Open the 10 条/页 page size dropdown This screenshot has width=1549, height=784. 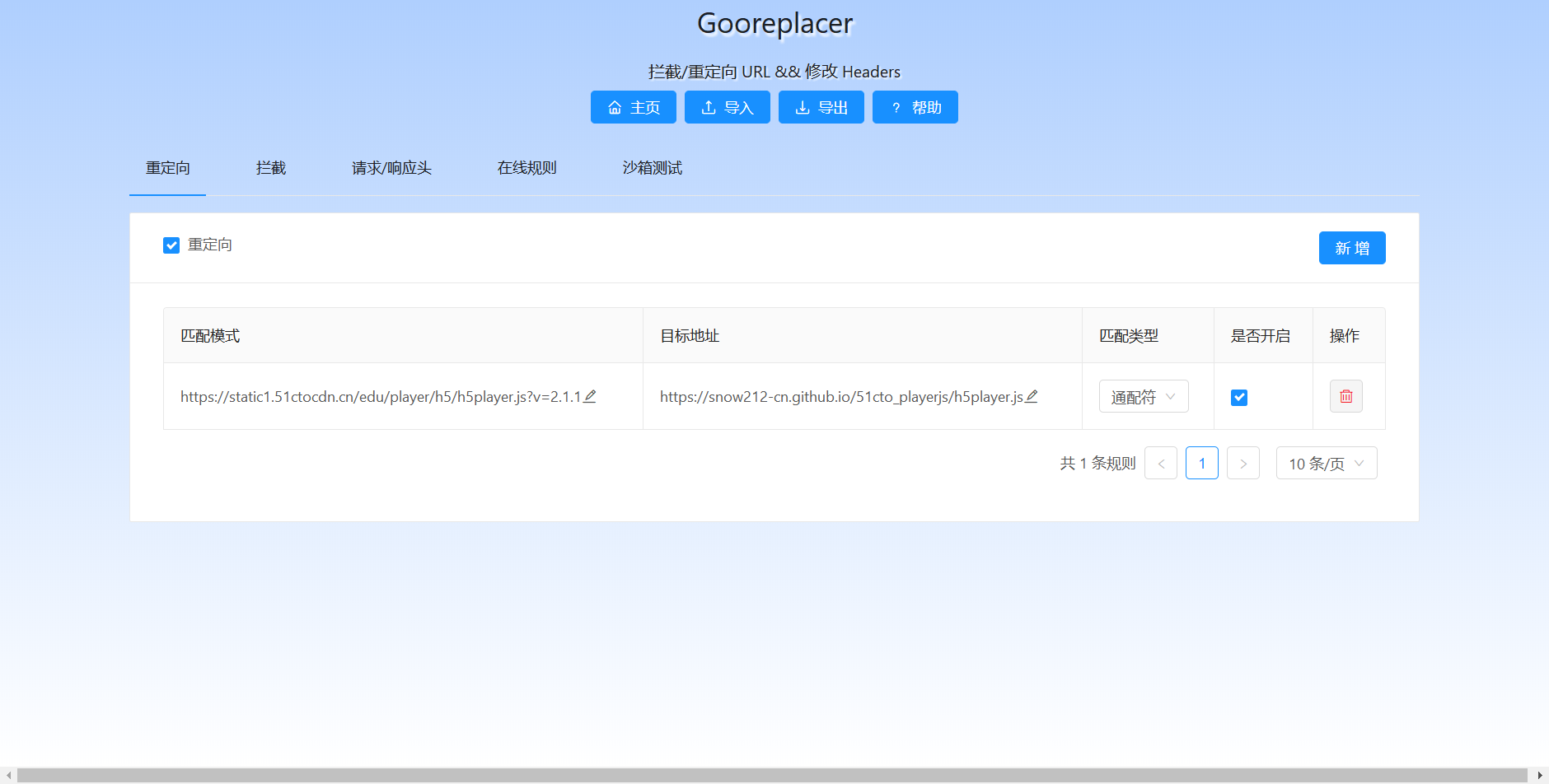[1327, 463]
